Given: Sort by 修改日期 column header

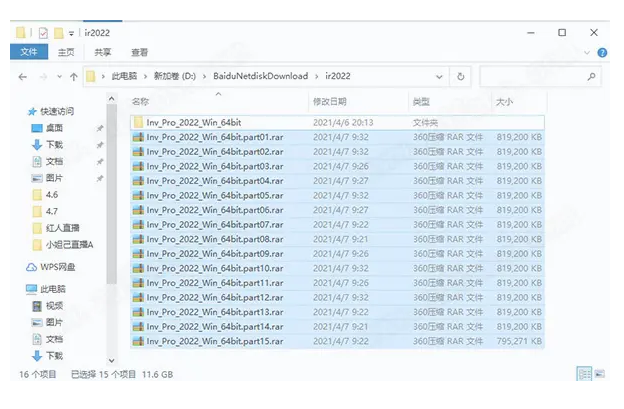Looking at the screenshot, I should pos(330,101).
